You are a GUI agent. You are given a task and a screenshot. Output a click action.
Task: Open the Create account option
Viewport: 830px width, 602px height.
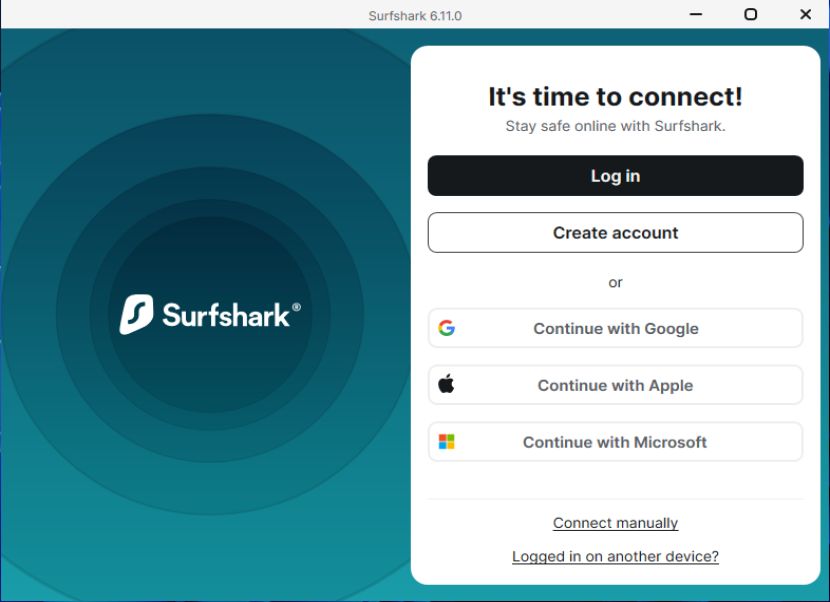point(615,232)
